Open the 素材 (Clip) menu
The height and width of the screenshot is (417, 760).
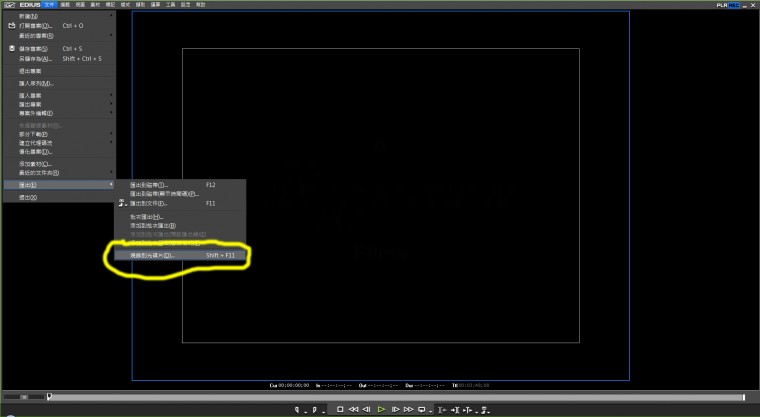(x=95, y=4)
